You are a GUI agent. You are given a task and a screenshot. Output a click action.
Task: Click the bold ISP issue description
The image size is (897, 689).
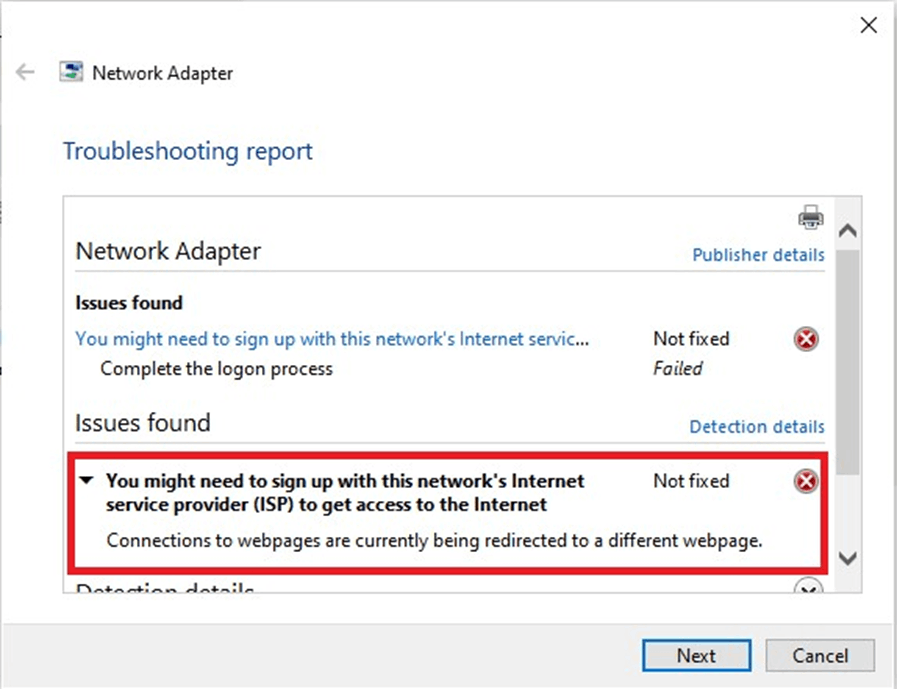pos(345,493)
